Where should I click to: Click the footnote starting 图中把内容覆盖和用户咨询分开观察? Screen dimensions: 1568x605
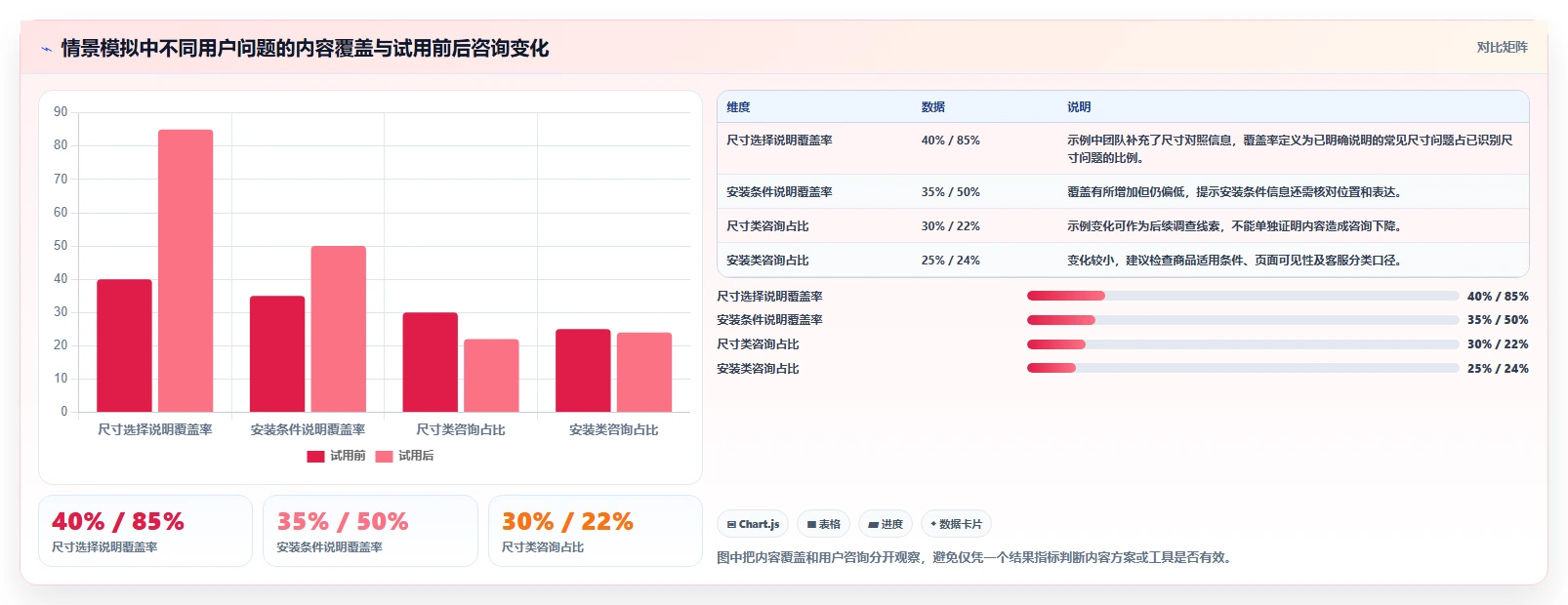click(x=976, y=558)
